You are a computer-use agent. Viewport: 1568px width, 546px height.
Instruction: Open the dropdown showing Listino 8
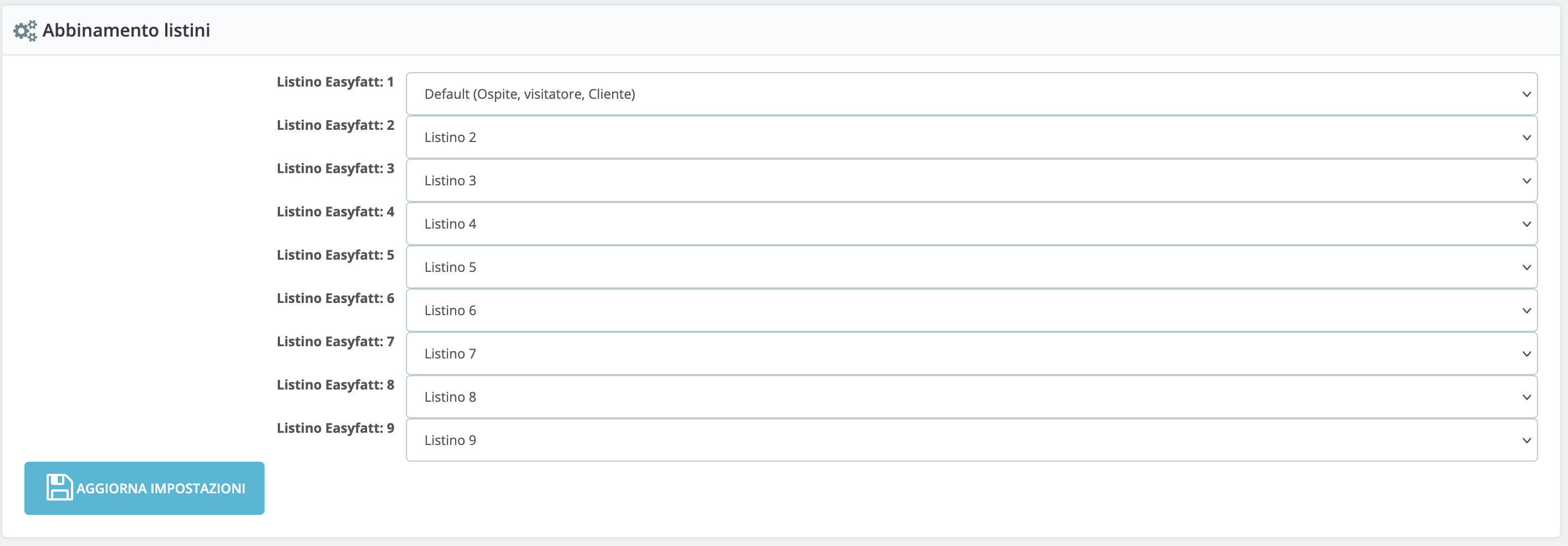971,397
